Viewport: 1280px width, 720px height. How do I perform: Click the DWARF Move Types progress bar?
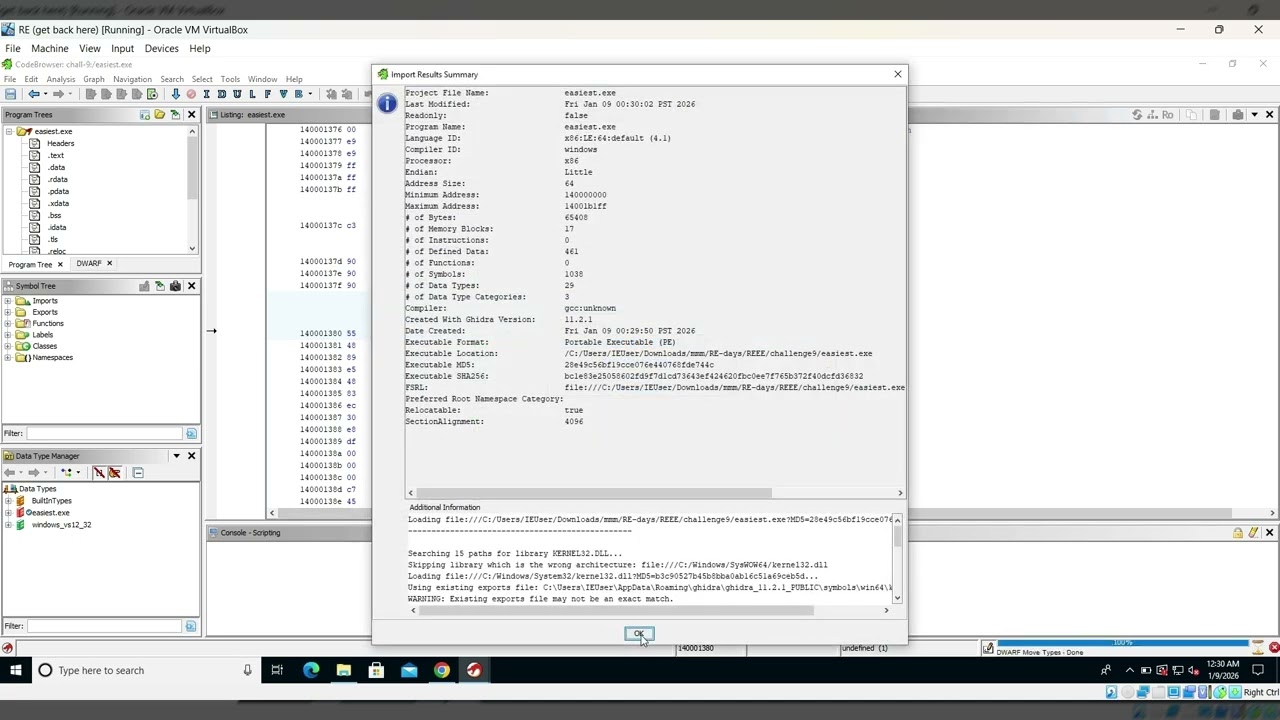pos(1123,643)
